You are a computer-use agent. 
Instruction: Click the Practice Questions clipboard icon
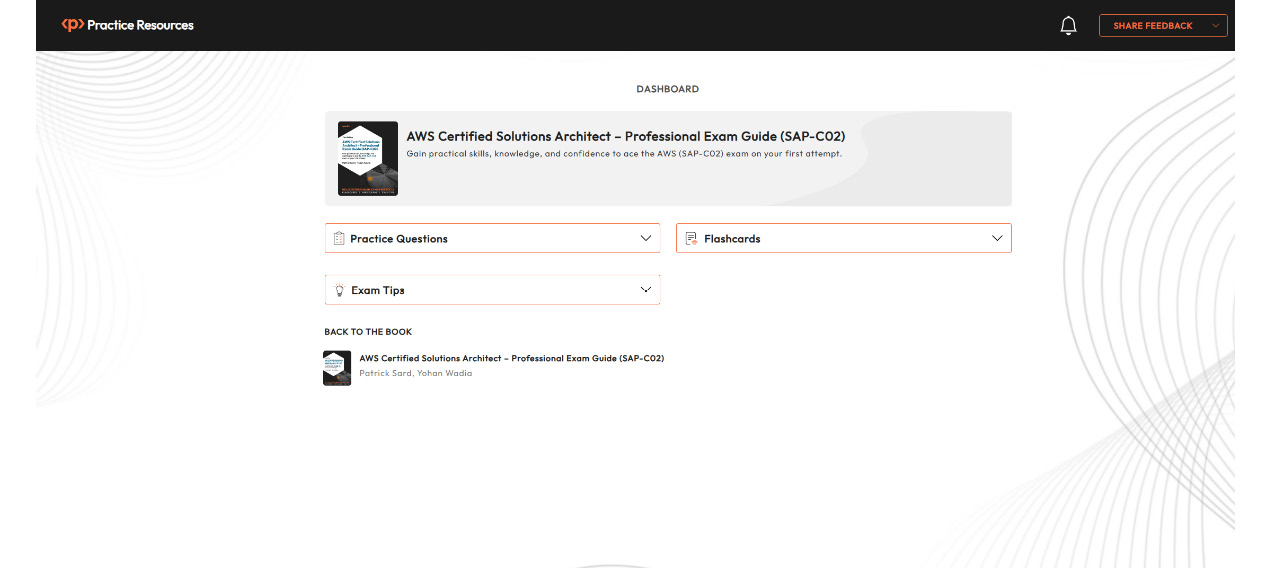click(x=339, y=238)
